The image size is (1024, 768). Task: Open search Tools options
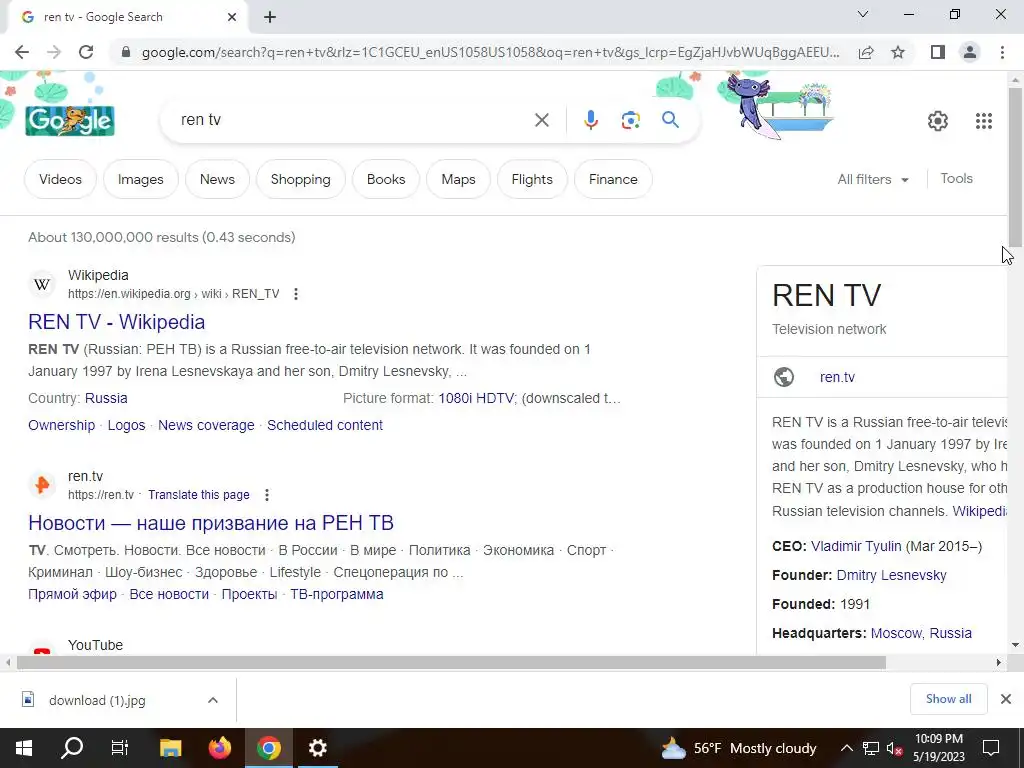956,178
